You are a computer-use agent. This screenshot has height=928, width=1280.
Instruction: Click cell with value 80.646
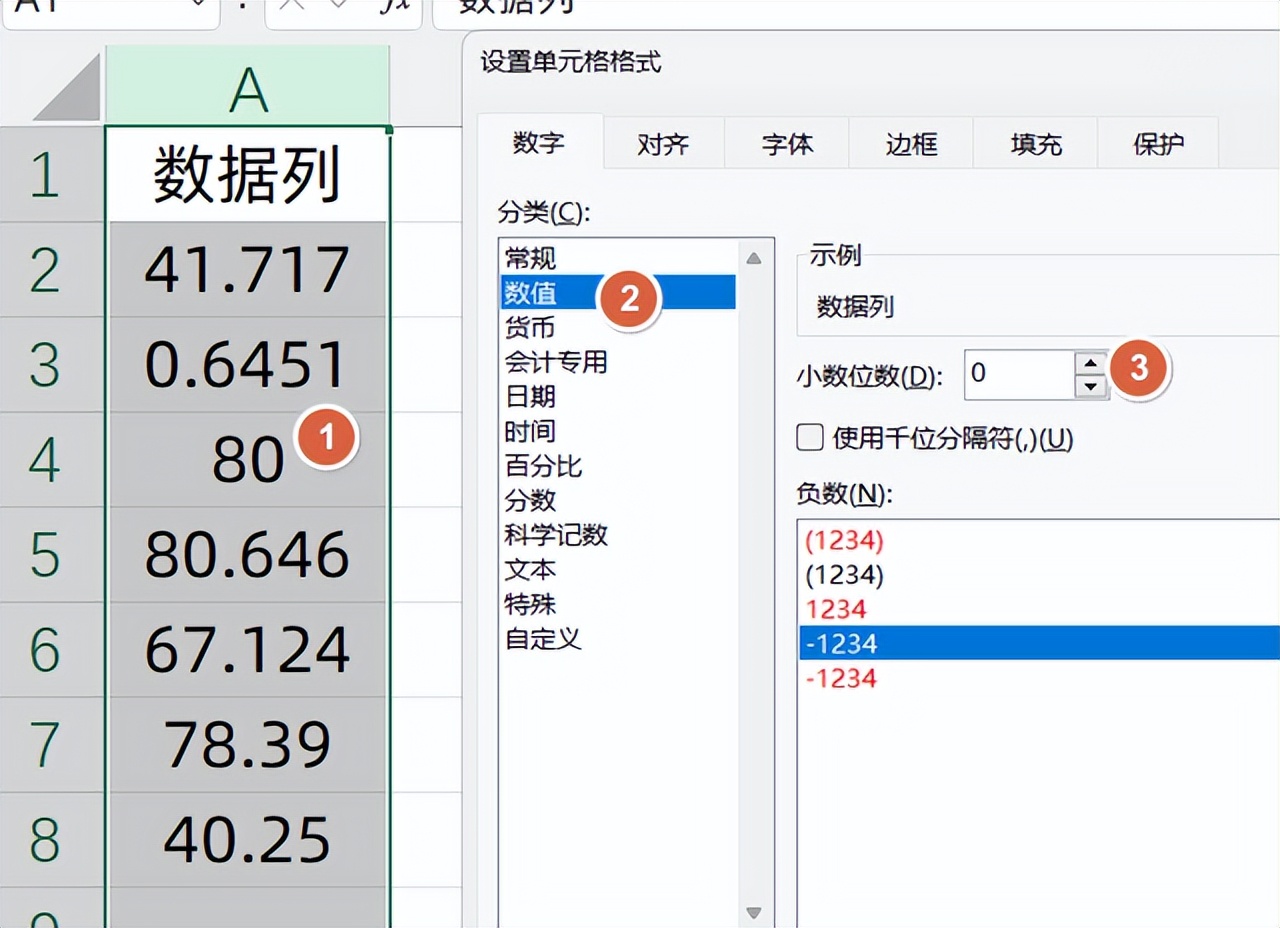(247, 555)
